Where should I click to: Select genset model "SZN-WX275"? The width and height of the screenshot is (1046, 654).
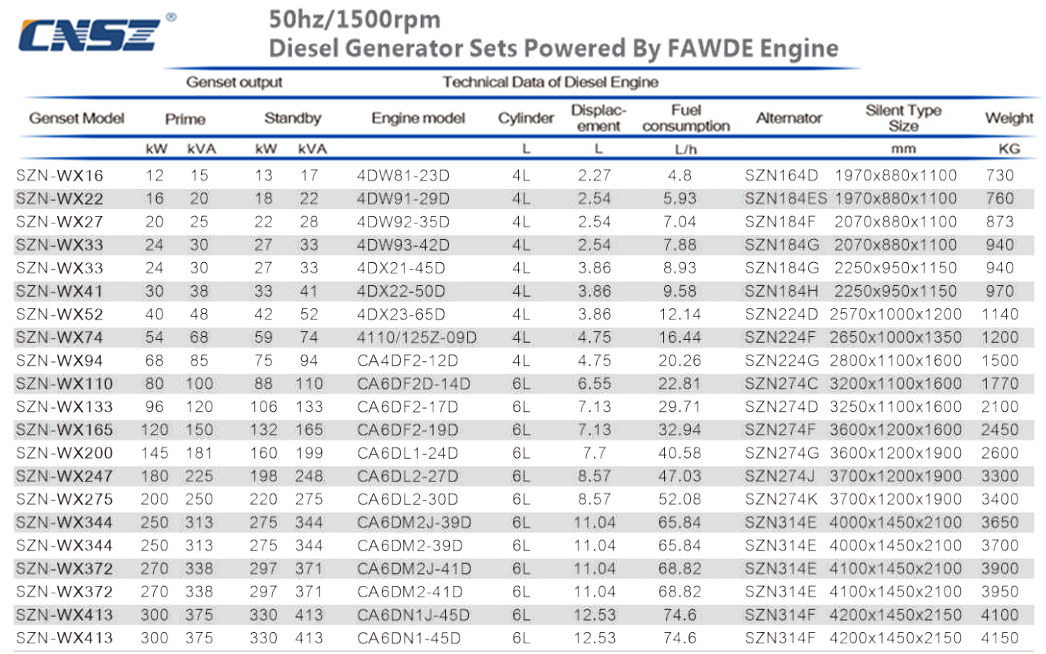coord(64,499)
